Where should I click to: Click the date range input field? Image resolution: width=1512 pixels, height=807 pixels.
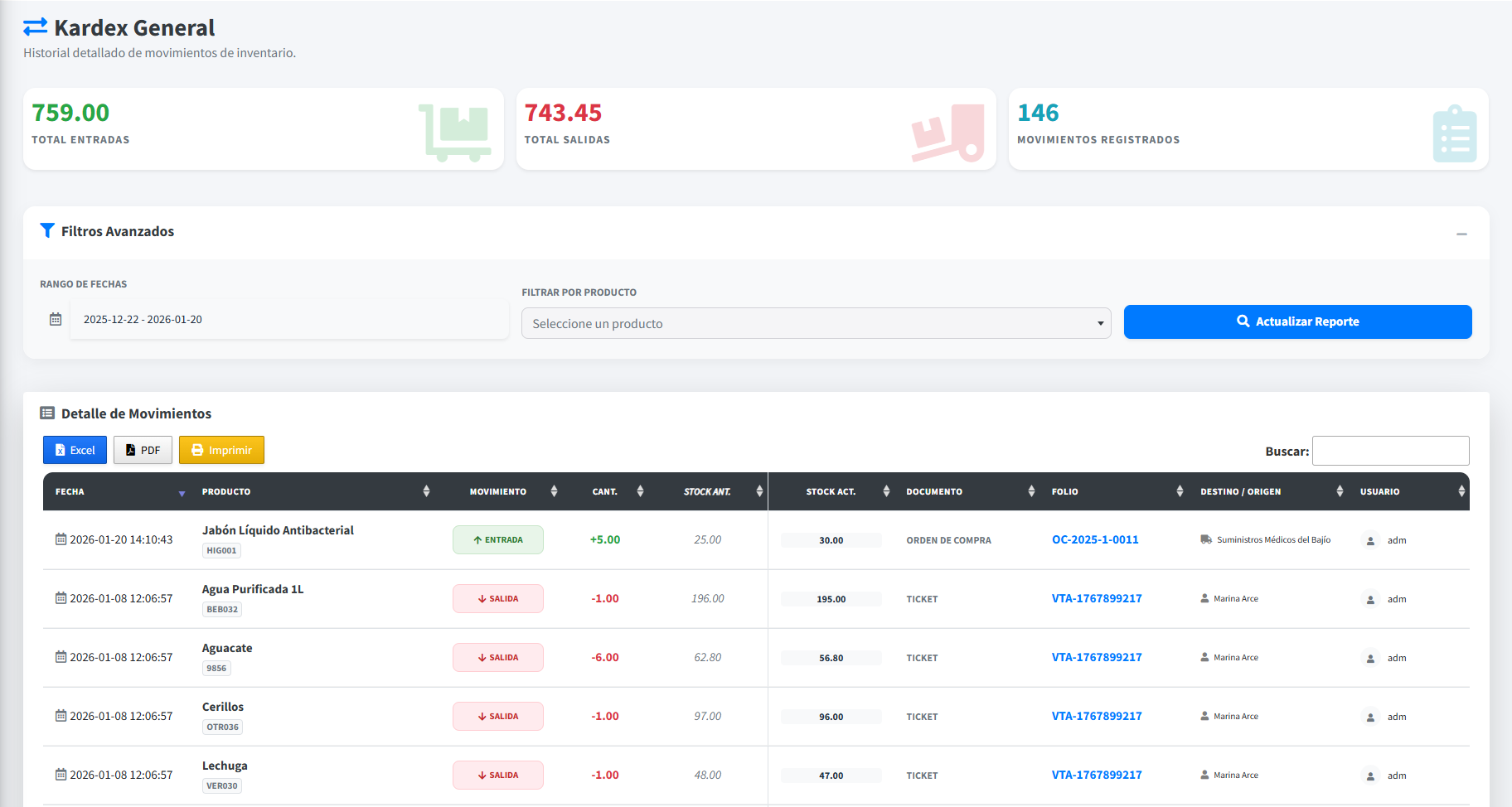click(288, 319)
